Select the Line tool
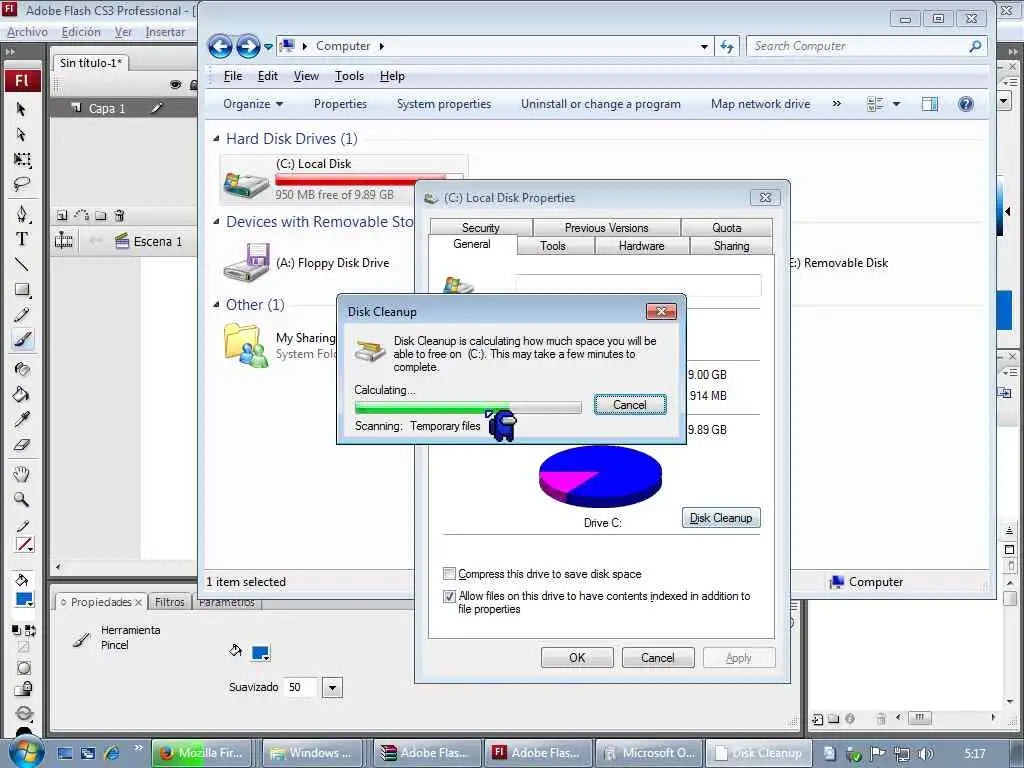This screenshot has height=768, width=1024. pos(22,264)
